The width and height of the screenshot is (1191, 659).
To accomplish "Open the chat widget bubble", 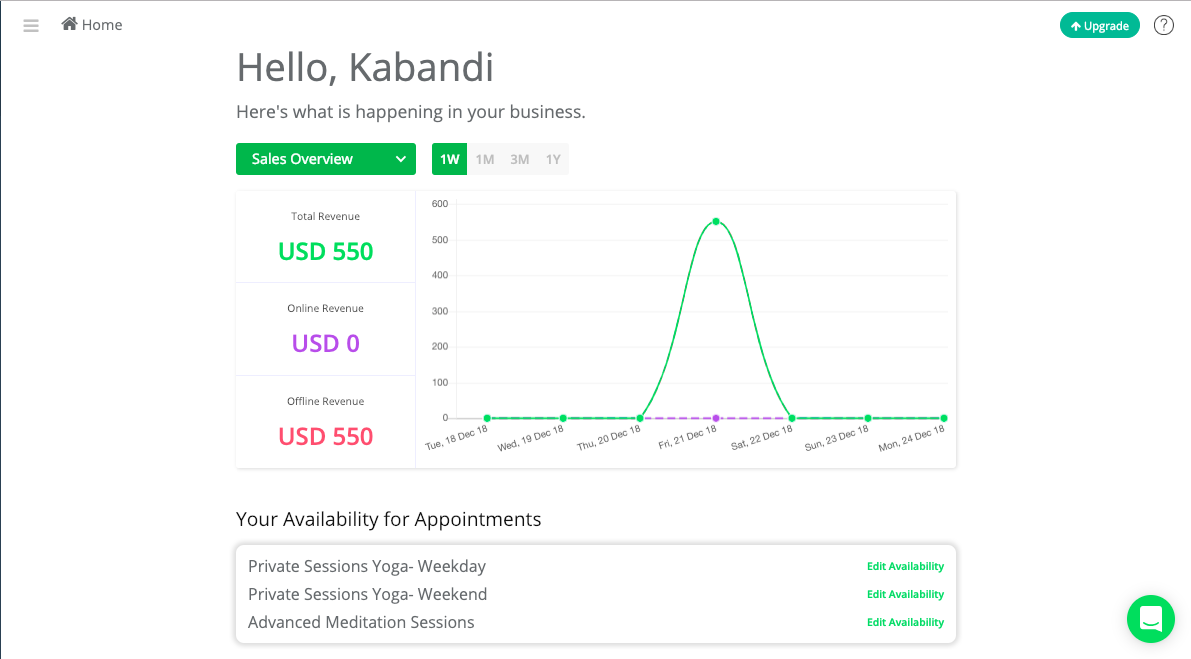I will [x=1151, y=619].
